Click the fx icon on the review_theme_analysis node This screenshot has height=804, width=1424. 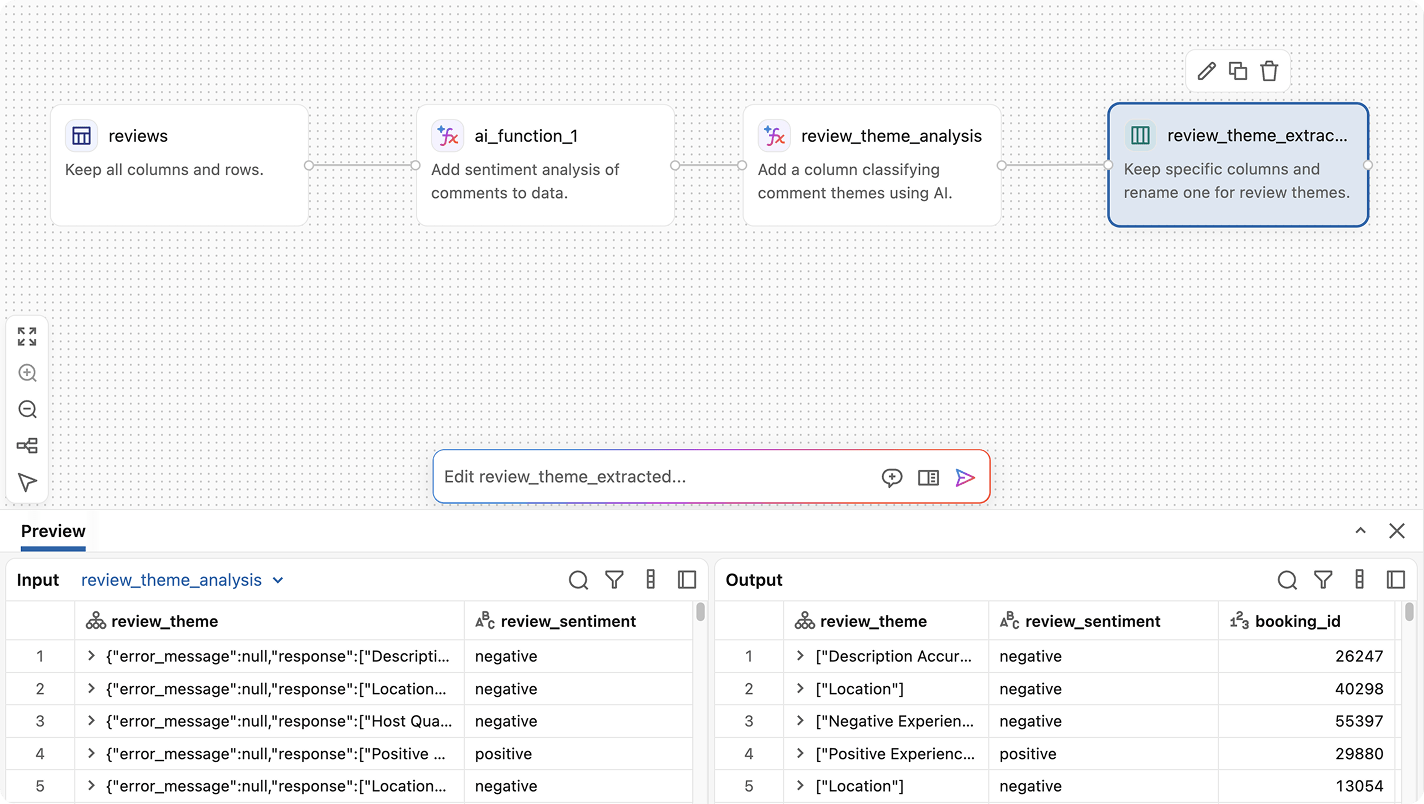pos(774,136)
